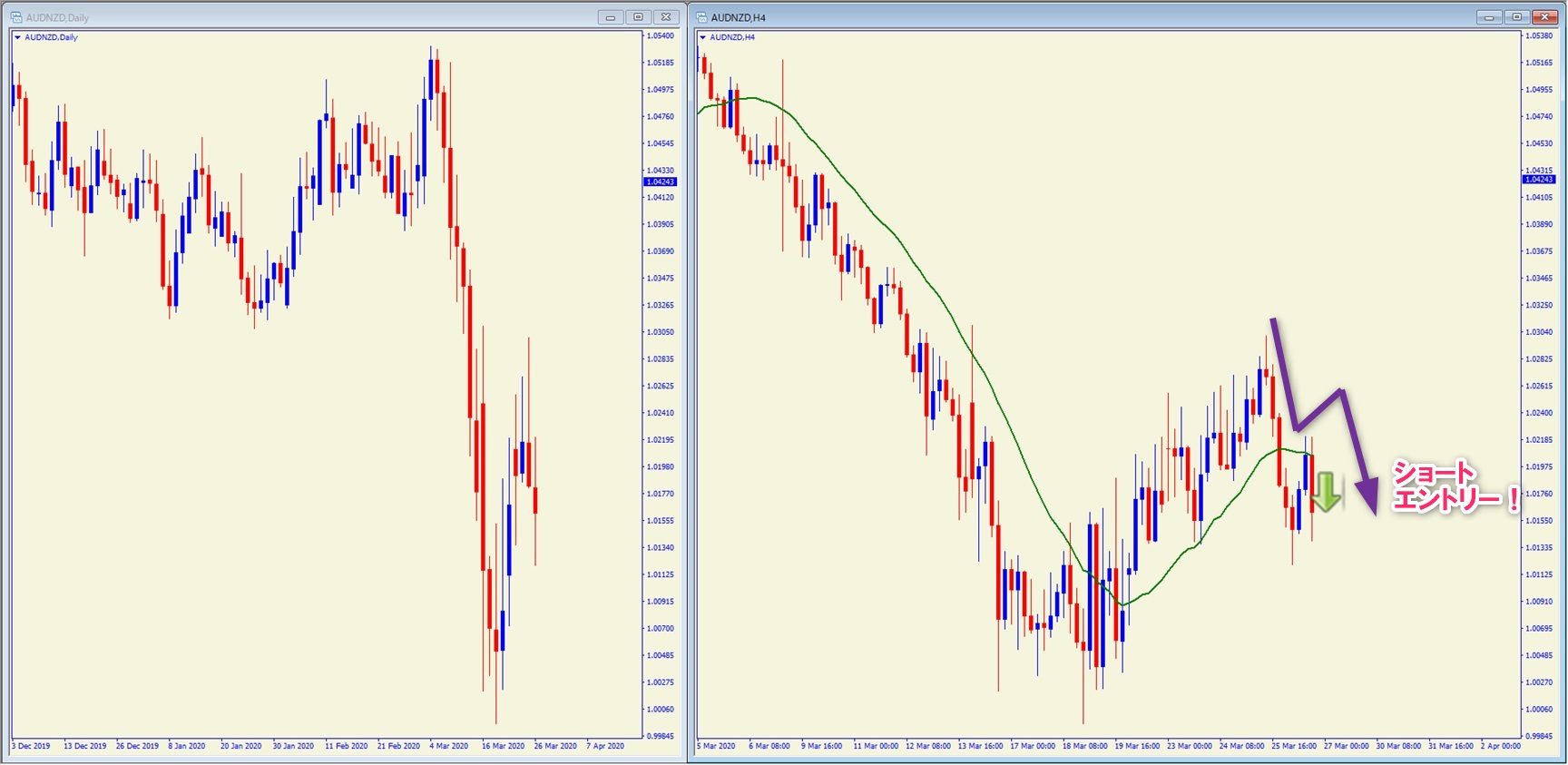Image resolution: width=1568 pixels, height=765 pixels.
Task: Click the 26 Dec 2019 date on the Daily time axis
Action: (137, 746)
